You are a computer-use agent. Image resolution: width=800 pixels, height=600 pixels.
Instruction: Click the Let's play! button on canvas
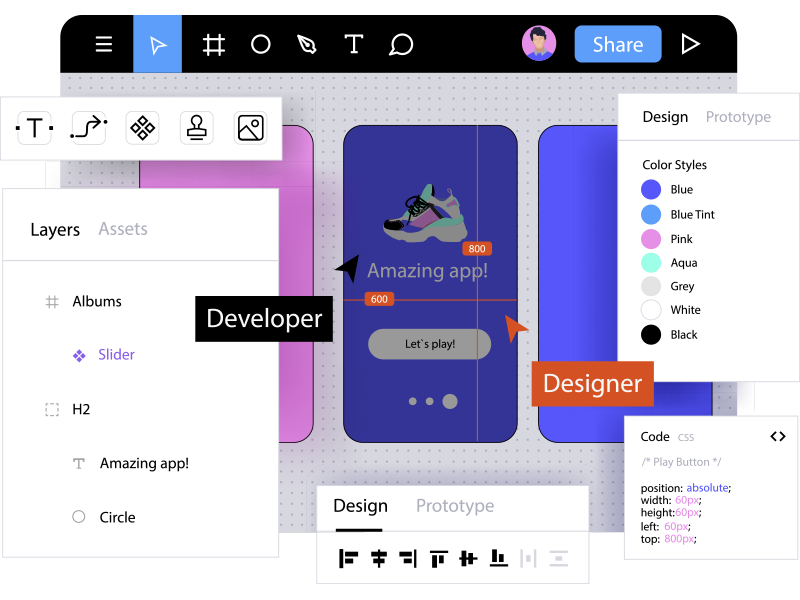(430, 344)
